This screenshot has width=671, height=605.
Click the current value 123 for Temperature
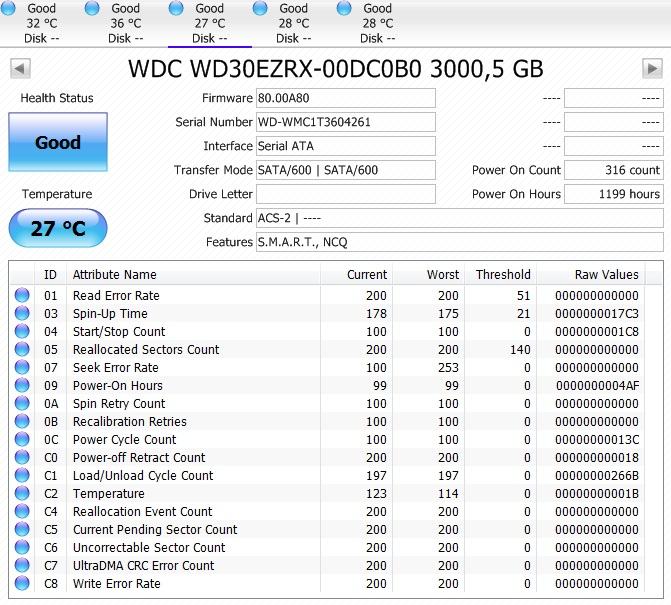(376, 493)
